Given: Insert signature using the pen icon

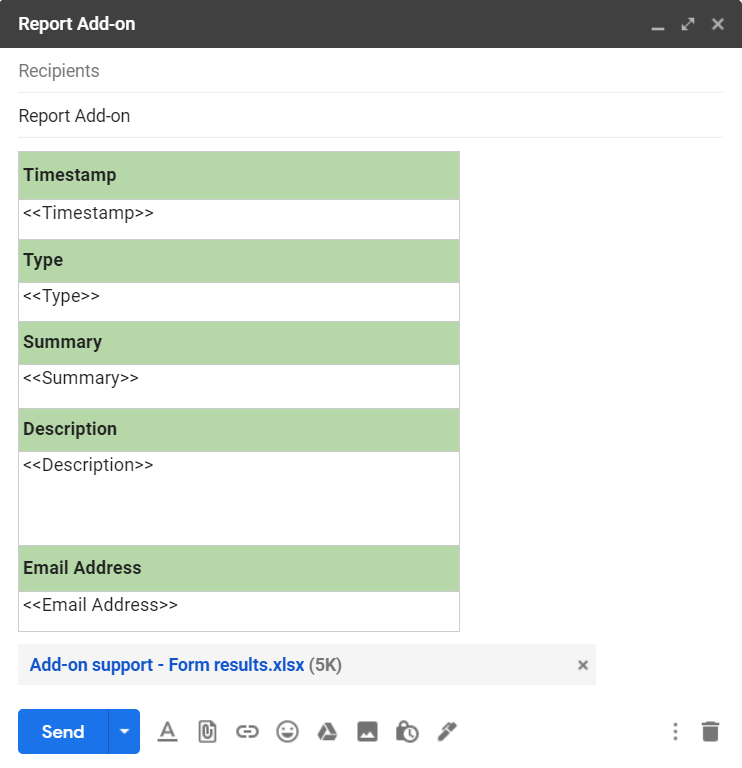Looking at the screenshot, I should click(447, 732).
